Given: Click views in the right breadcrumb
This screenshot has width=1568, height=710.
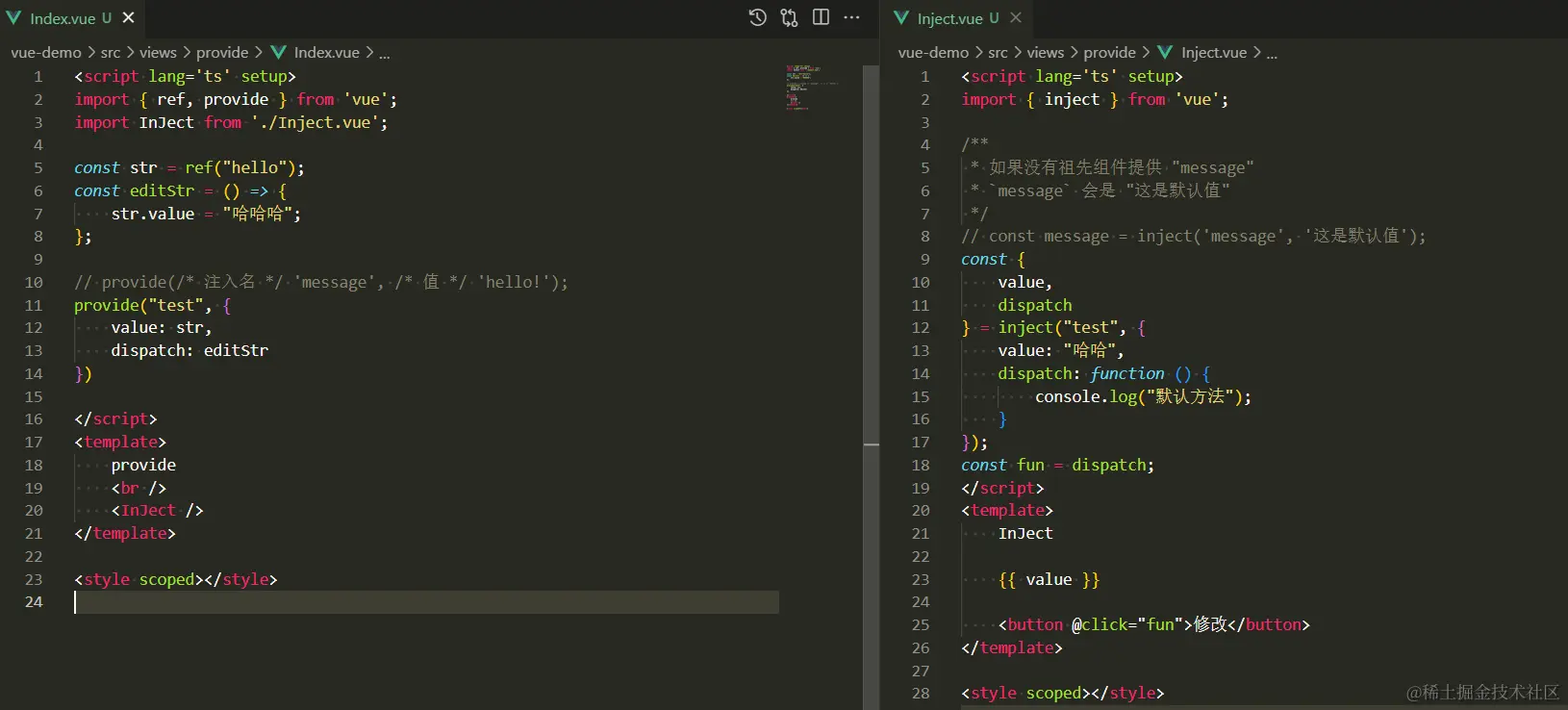Looking at the screenshot, I should pyautogui.click(x=1045, y=53).
